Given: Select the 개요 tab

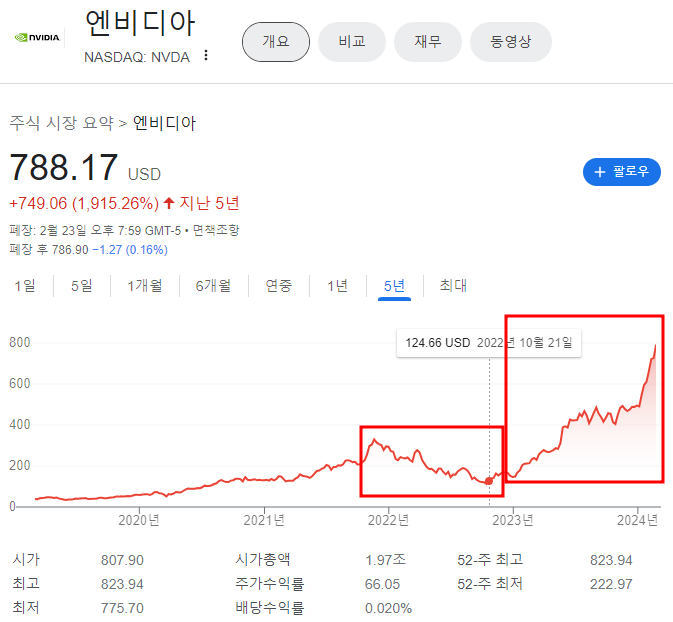Looking at the screenshot, I should [276, 42].
